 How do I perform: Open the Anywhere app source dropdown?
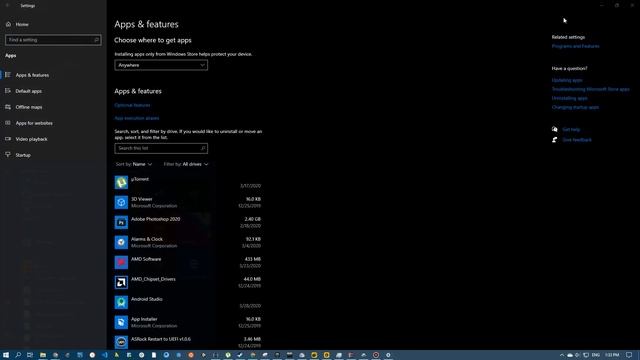point(161,65)
